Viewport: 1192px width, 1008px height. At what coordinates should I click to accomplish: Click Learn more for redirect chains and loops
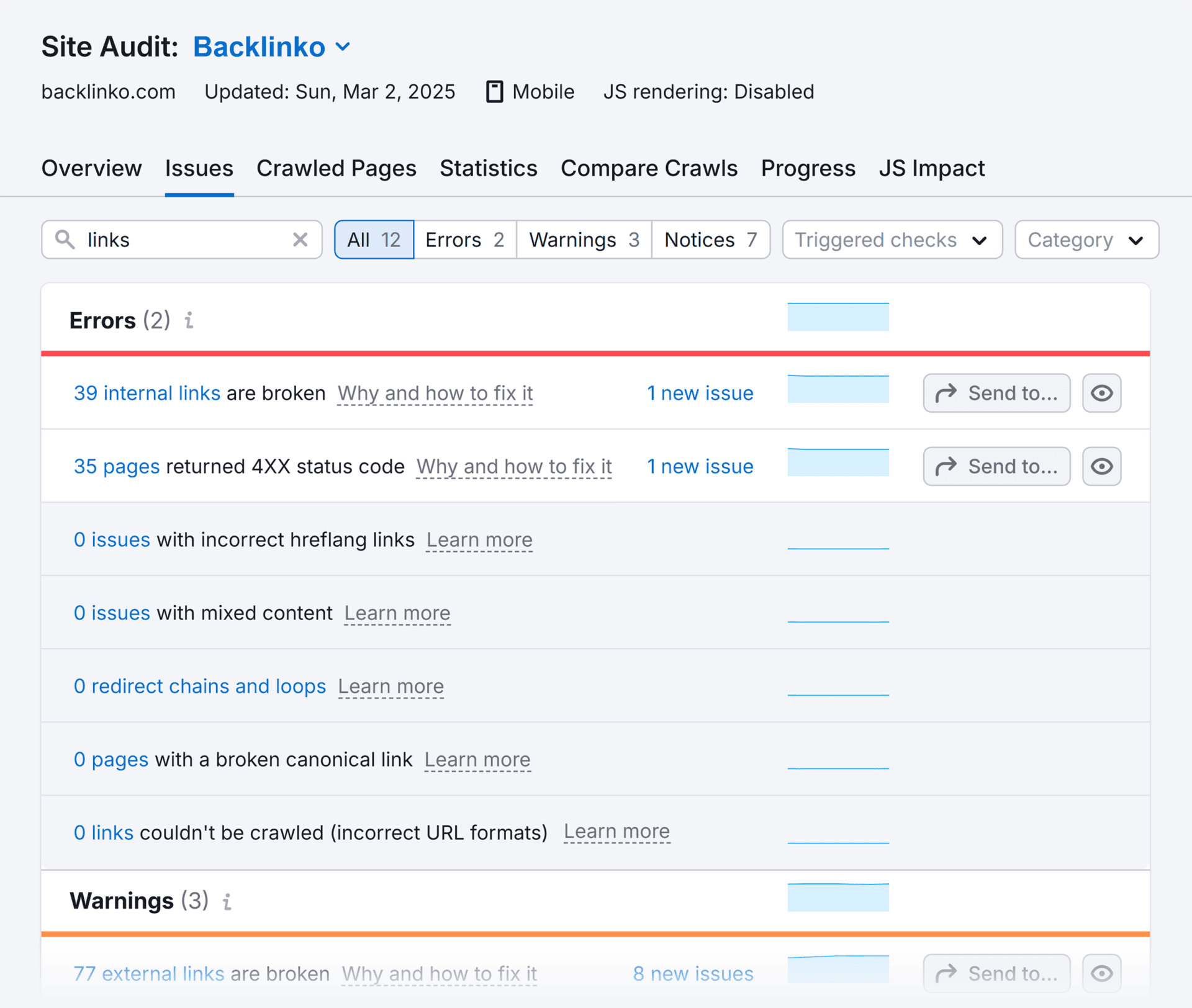[x=391, y=686]
